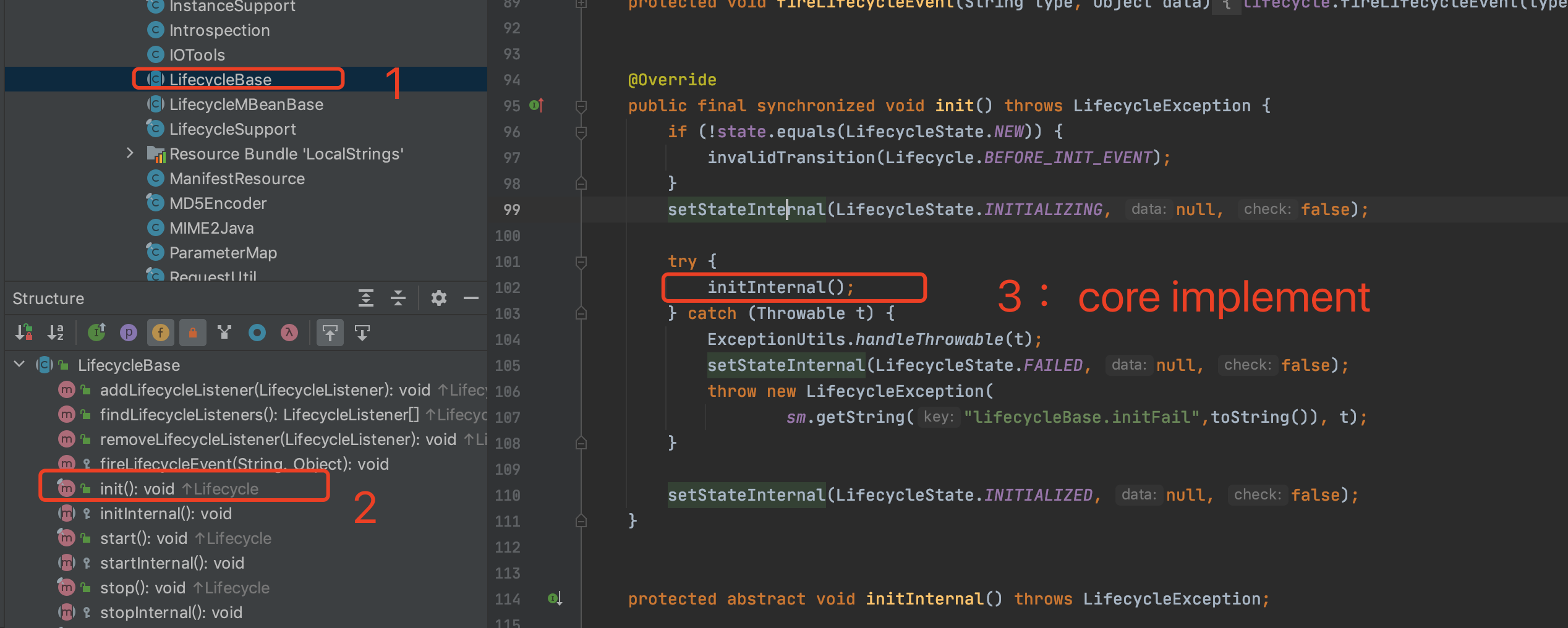This screenshot has width=1568, height=628.
Task: Click the fold end marker at line 98
Action: [x=581, y=184]
